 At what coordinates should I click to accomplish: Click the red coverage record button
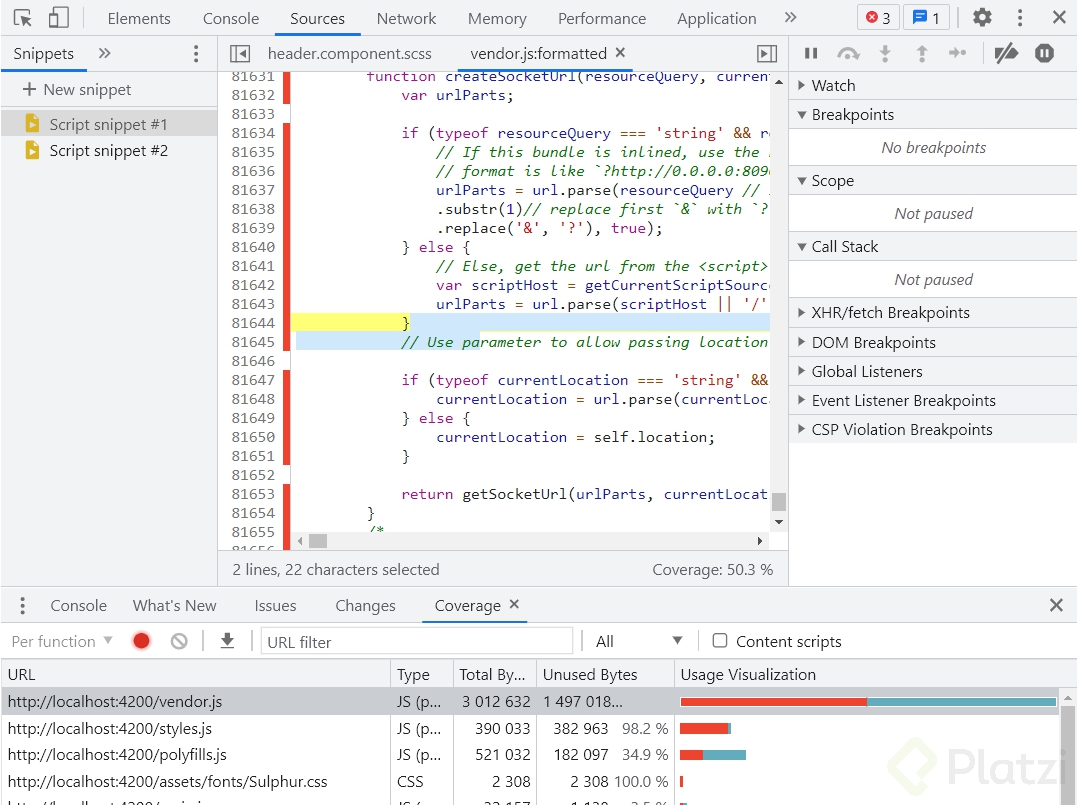(x=142, y=641)
